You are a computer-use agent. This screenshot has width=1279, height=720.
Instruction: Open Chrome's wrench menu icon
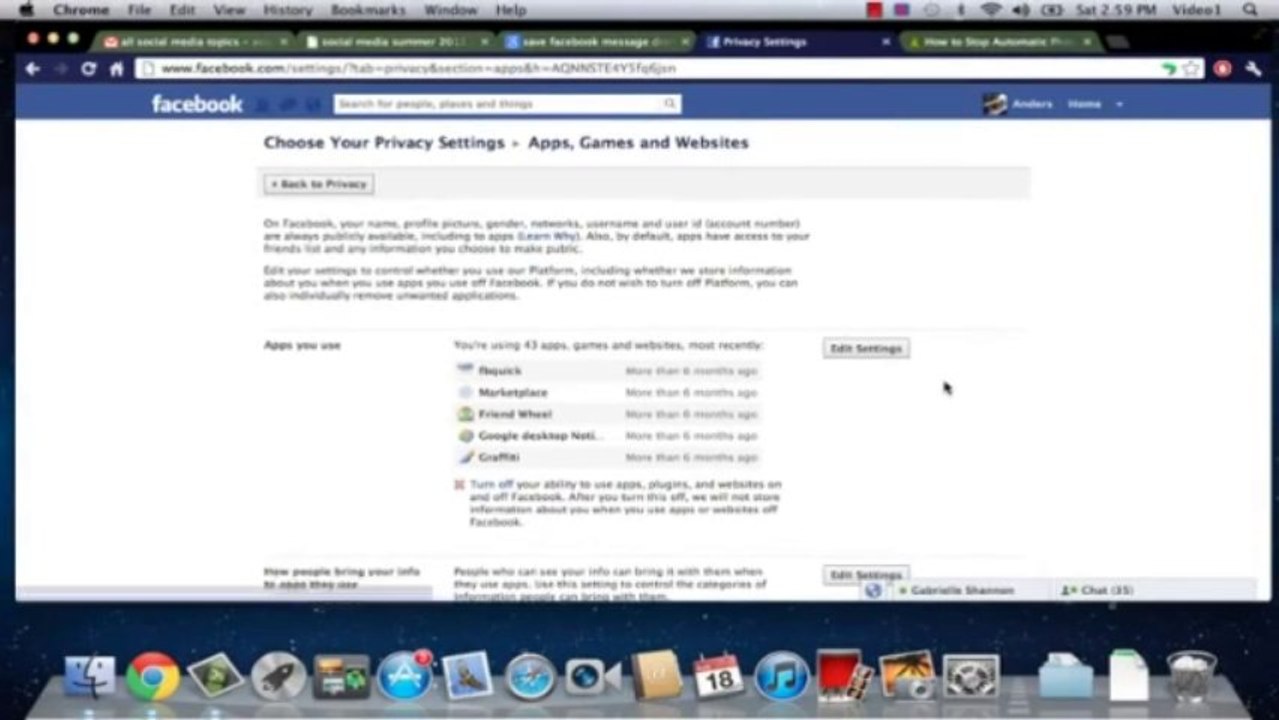pos(1253,69)
